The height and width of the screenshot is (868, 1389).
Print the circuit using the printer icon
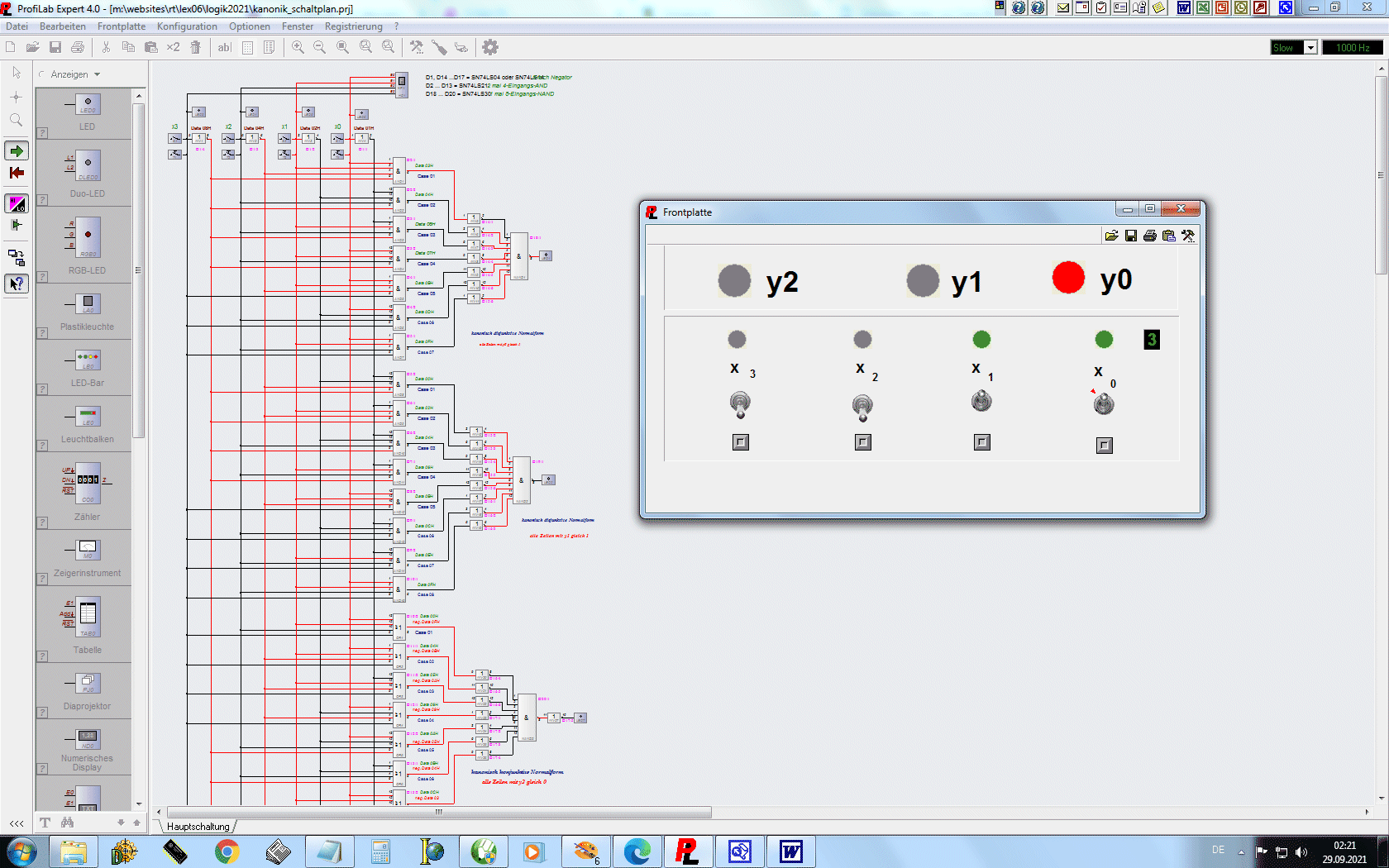(x=78, y=47)
